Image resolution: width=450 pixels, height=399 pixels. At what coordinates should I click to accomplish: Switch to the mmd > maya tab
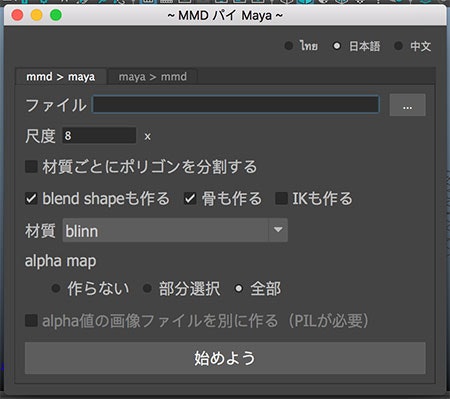click(61, 77)
